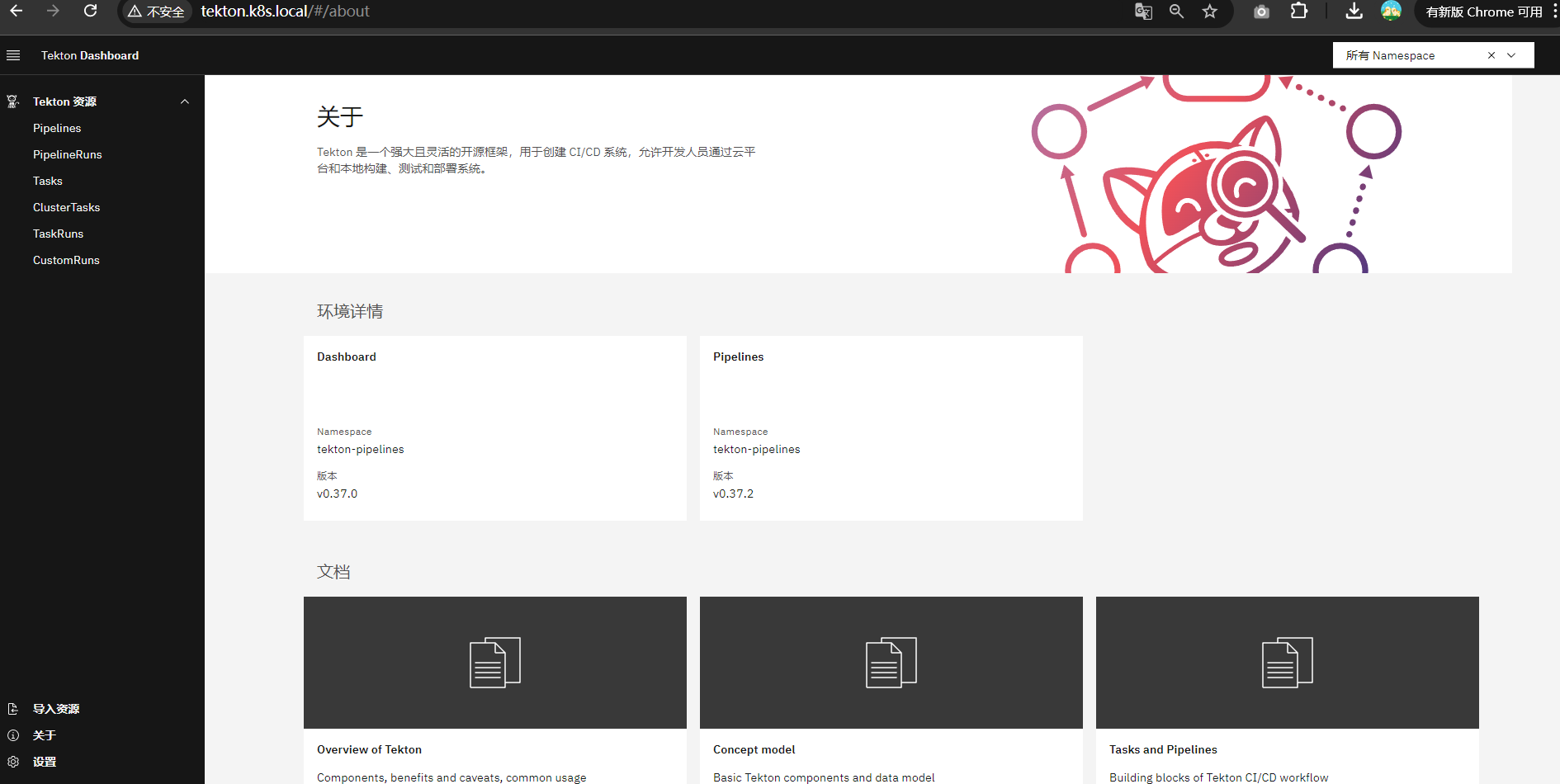The image size is (1560, 784).
Task: Click the About info icon
Action: click(13, 735)
